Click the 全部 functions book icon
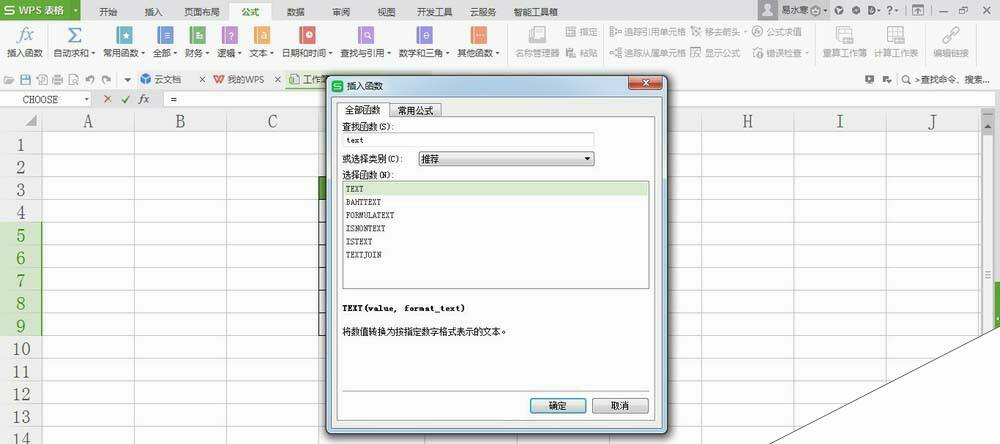This screenshot has width=1000, height=444. (165, 35)
